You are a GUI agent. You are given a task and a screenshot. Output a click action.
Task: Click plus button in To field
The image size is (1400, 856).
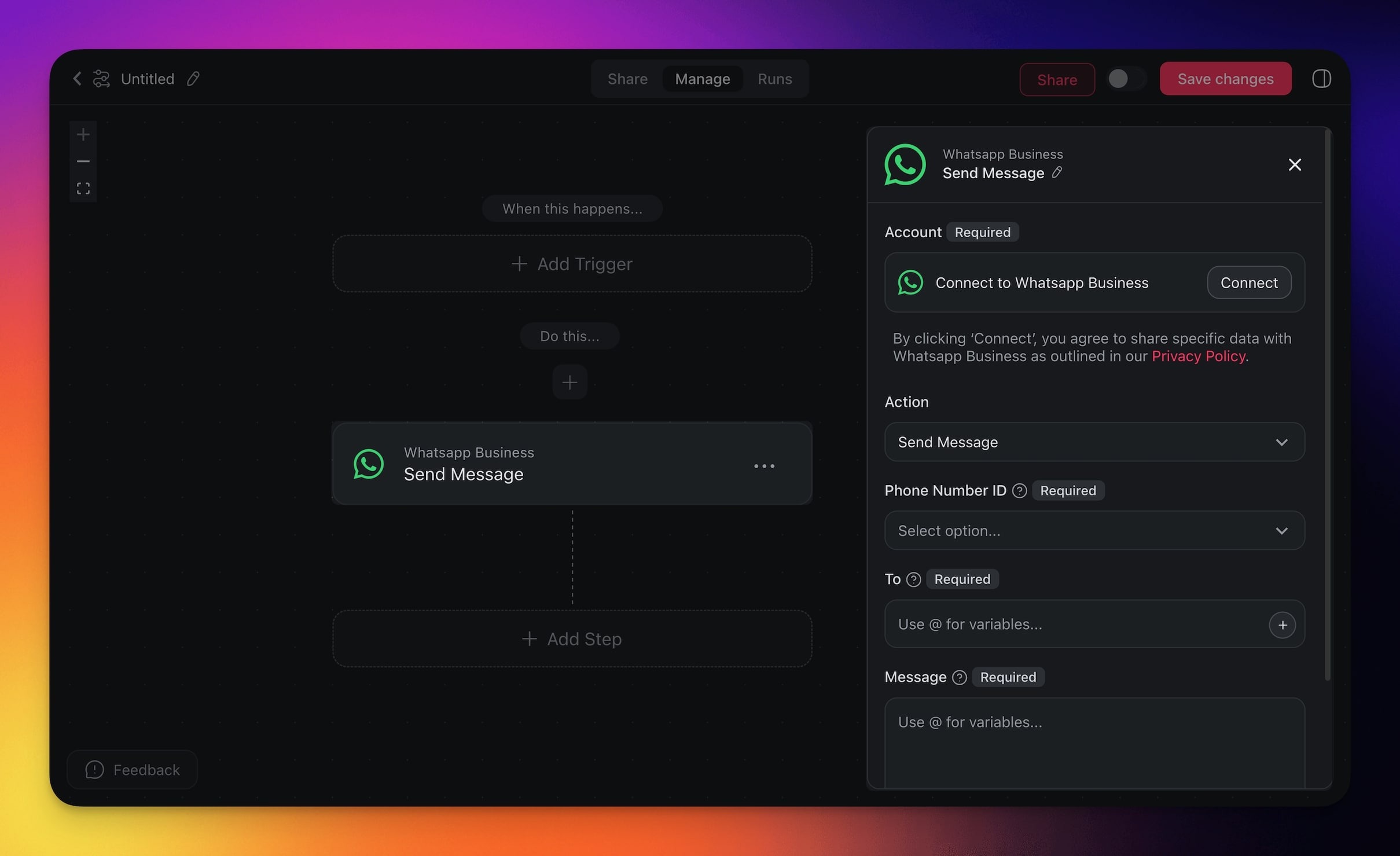coord(1282,624)
